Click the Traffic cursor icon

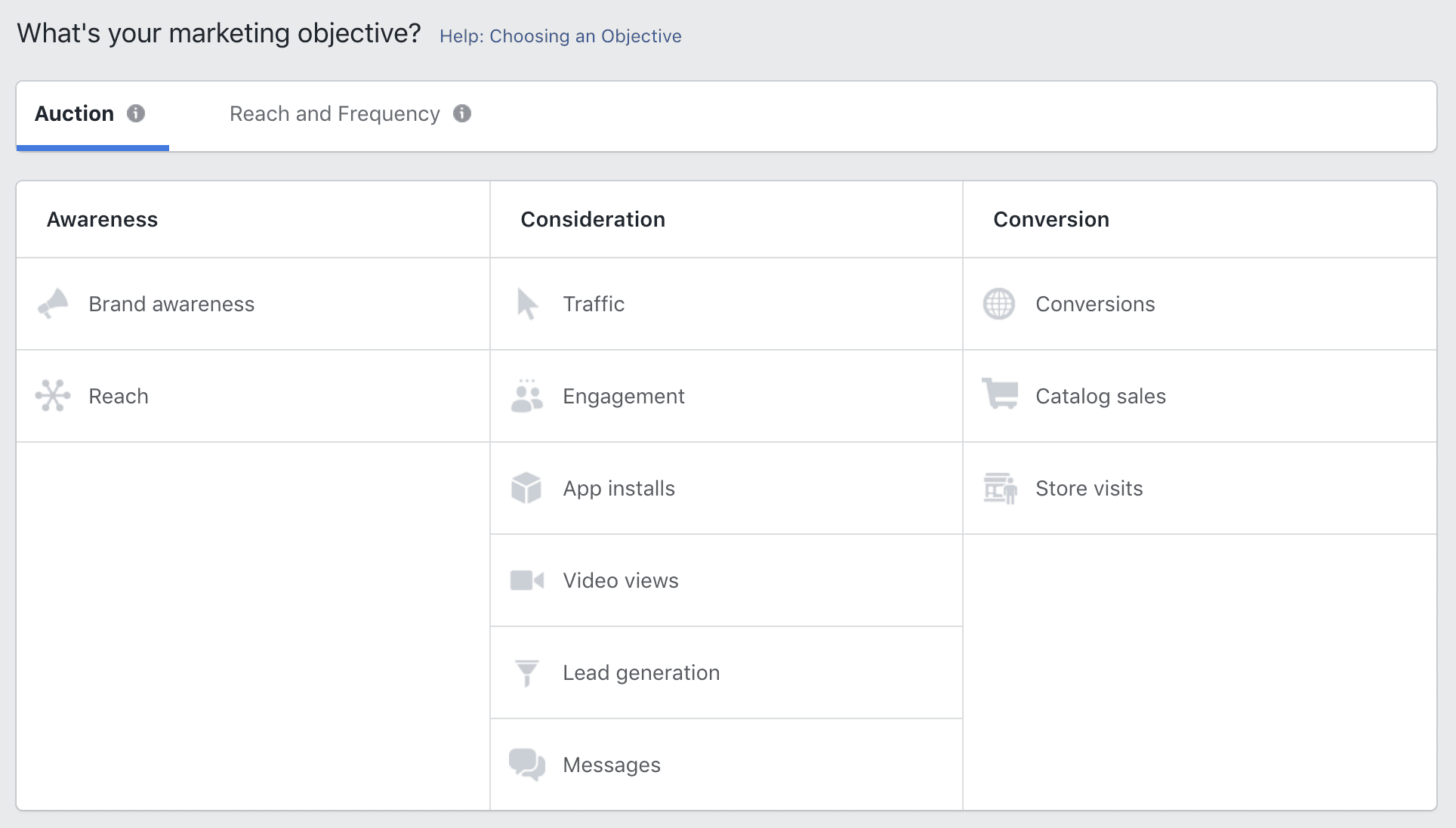526,303
